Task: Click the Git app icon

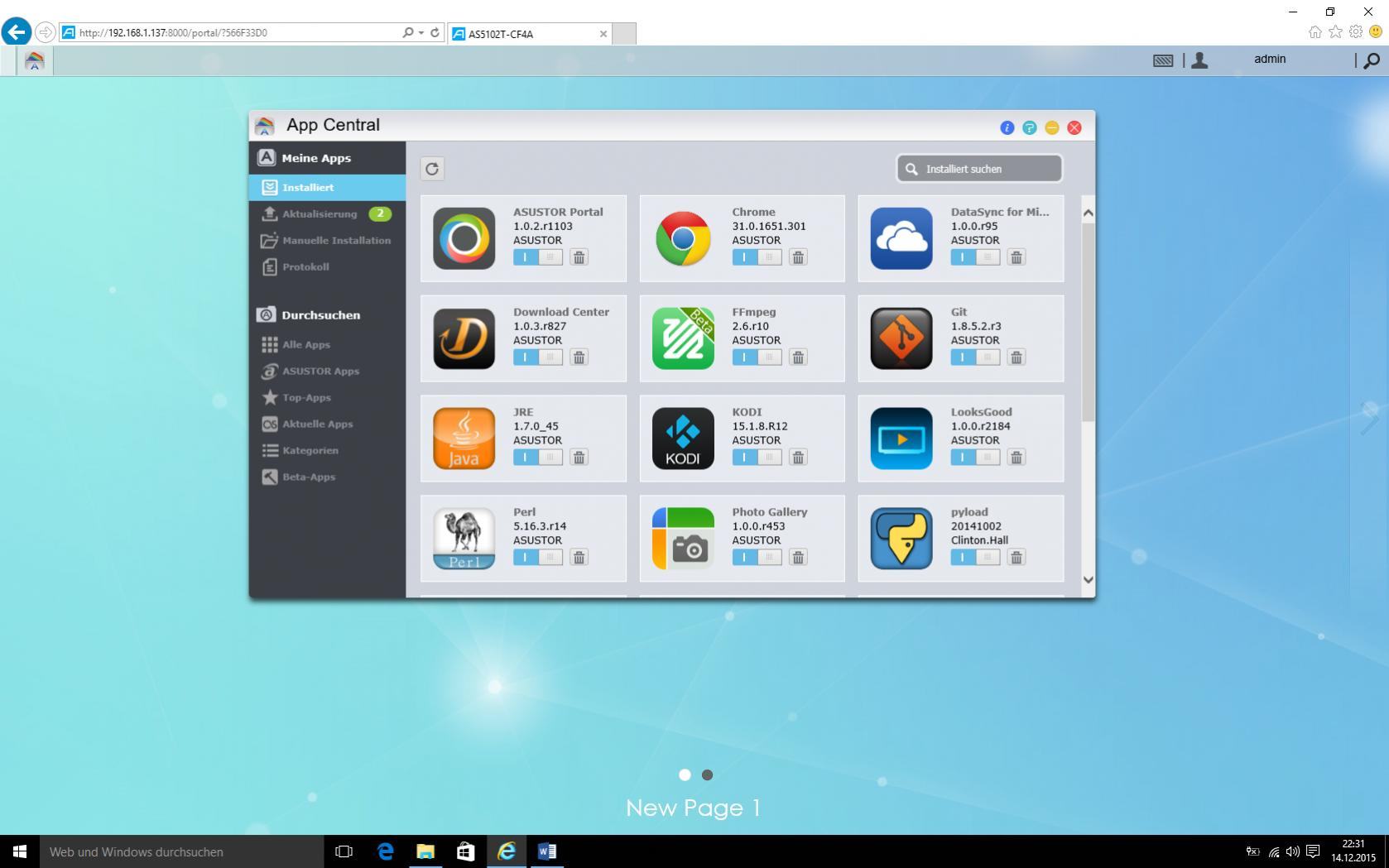Action: coord(901,338)
